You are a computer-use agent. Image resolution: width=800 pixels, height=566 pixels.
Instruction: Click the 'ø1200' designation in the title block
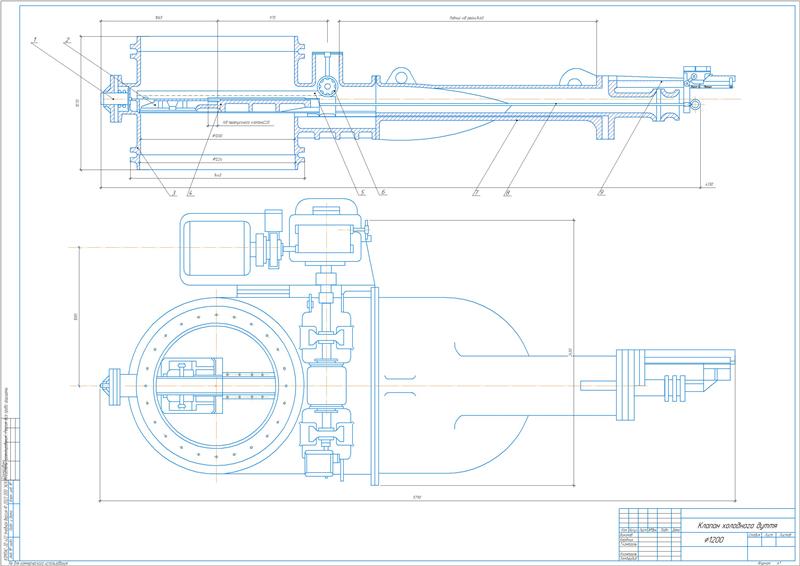[713, 540]
